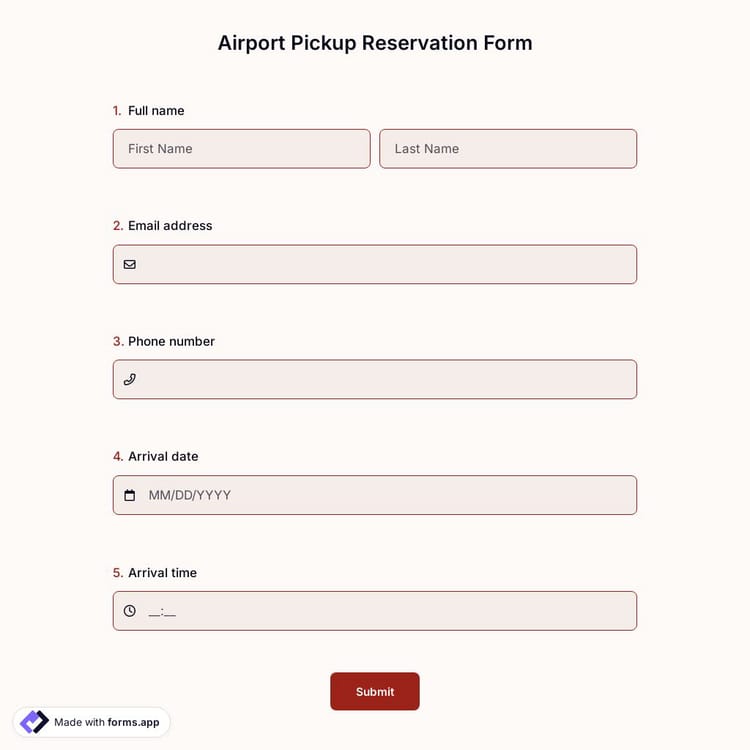Select the MM/DD/YYYY arrival date field
Screen dimensions: 750x750
pyautogui.click(x=385, y=495)
